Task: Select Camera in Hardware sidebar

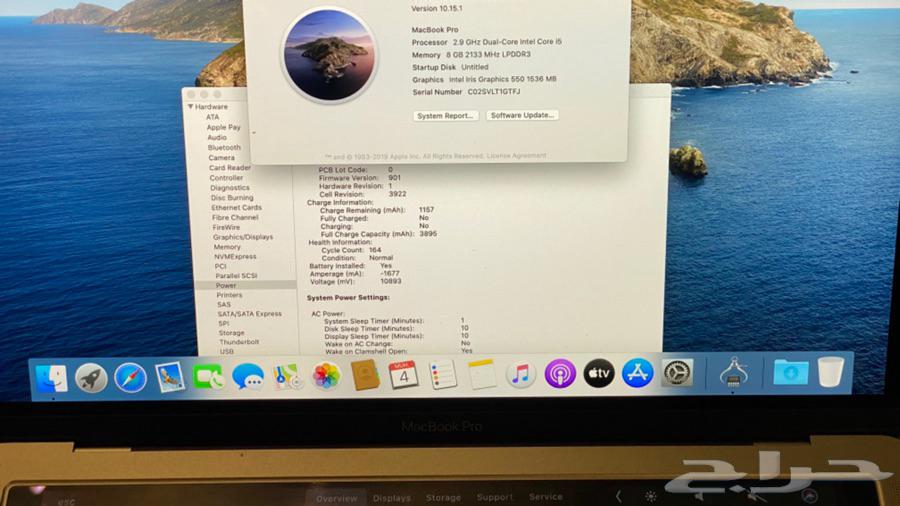Action: click(x=222, y=158)
